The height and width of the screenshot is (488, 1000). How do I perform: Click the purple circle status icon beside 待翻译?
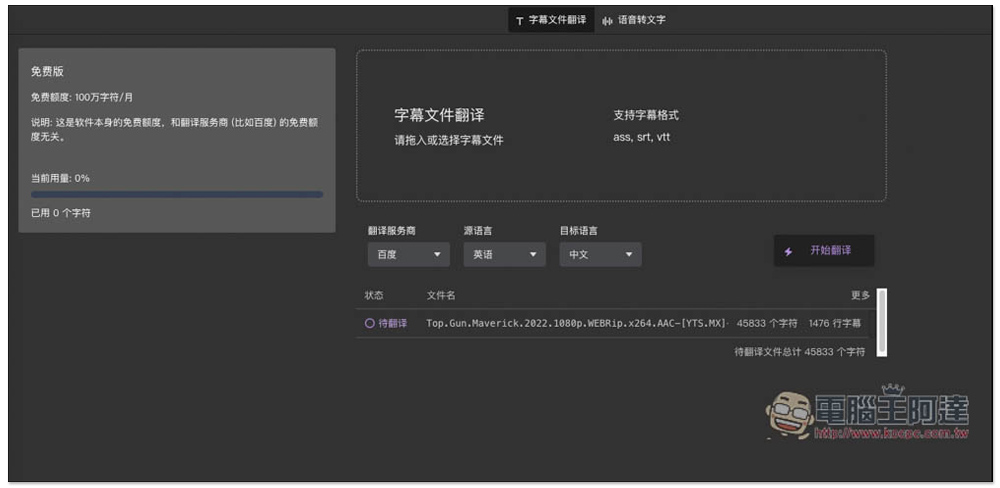point(369,323)
